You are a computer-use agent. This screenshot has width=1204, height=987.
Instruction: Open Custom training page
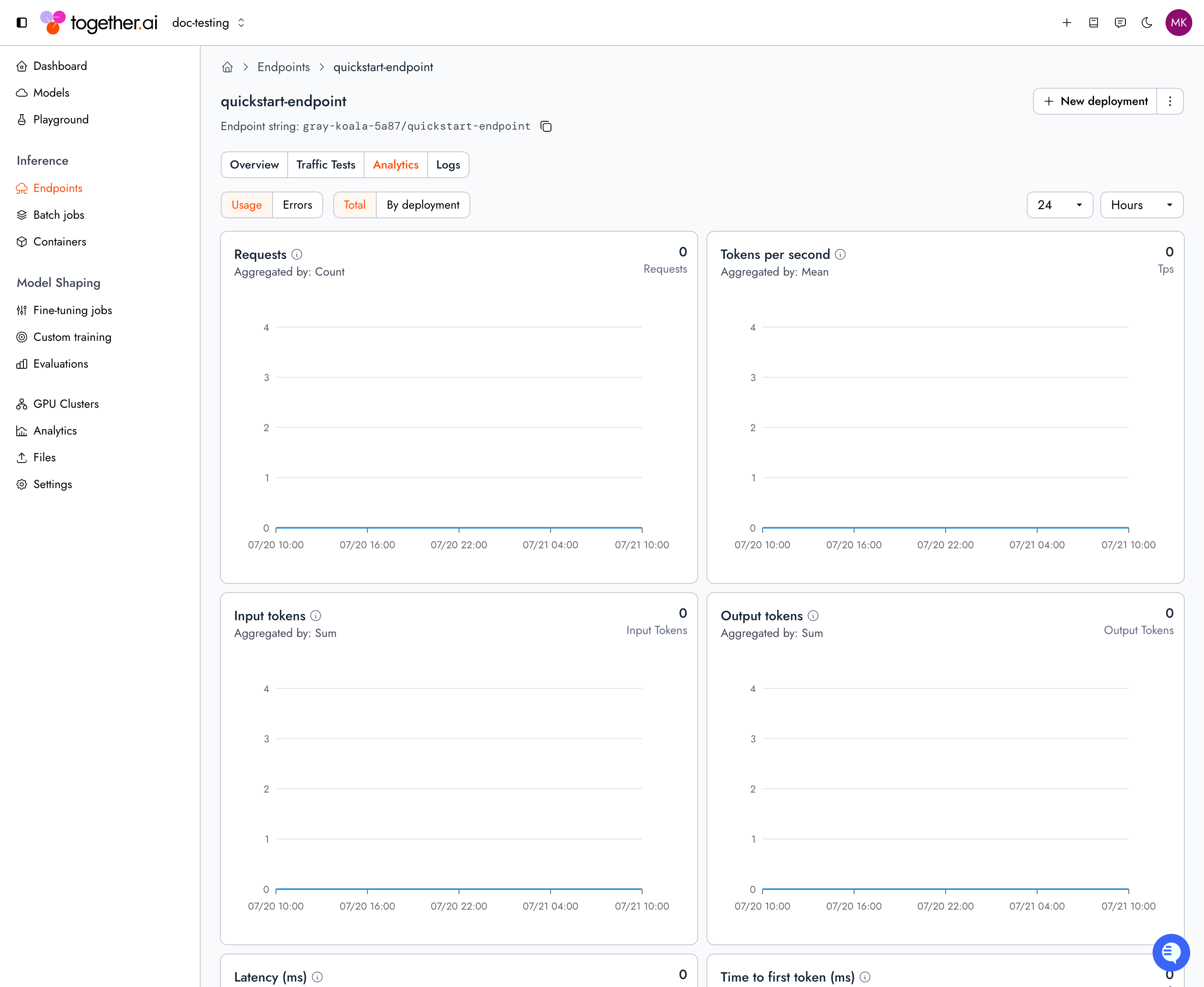(72, 337)
